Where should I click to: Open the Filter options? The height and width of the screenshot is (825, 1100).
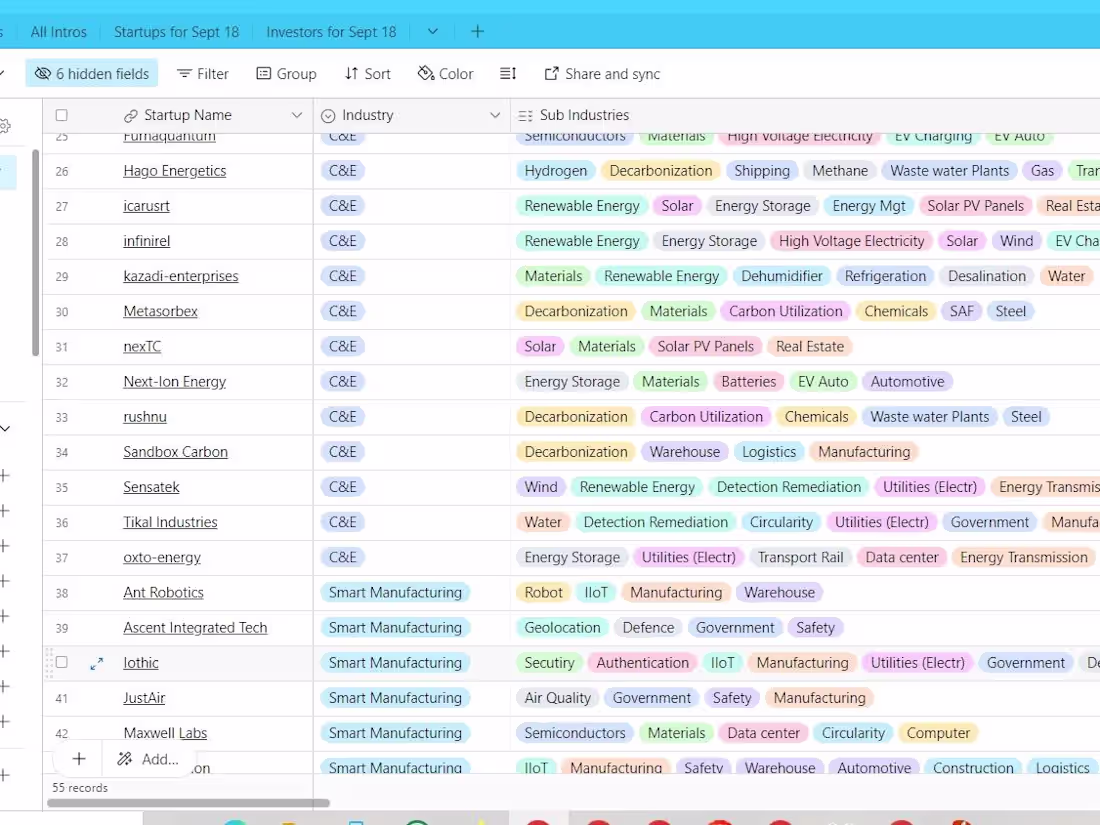pyautogui.click(x=203, y=74)
